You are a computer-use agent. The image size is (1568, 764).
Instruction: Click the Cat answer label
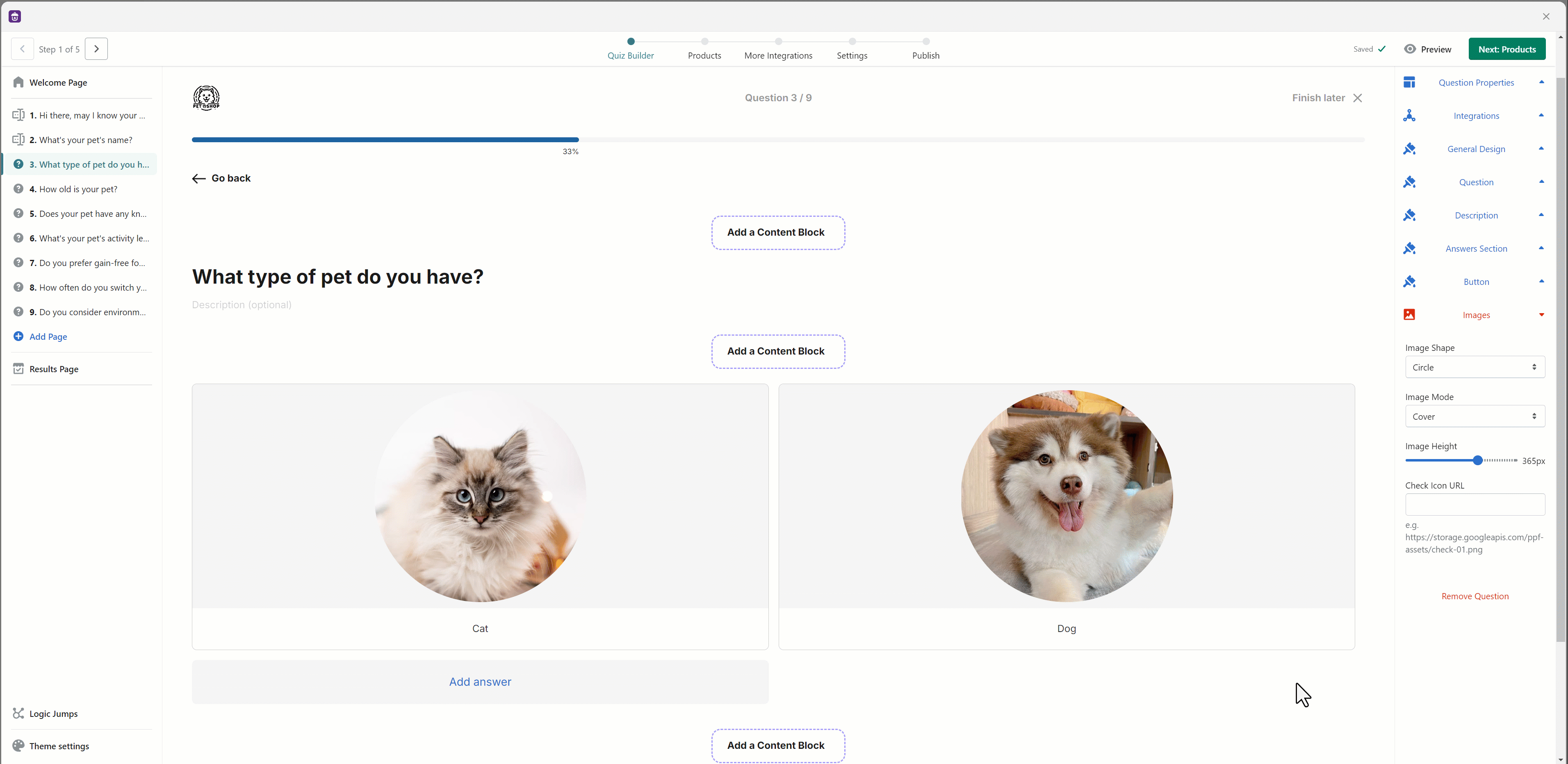(480, 628)
